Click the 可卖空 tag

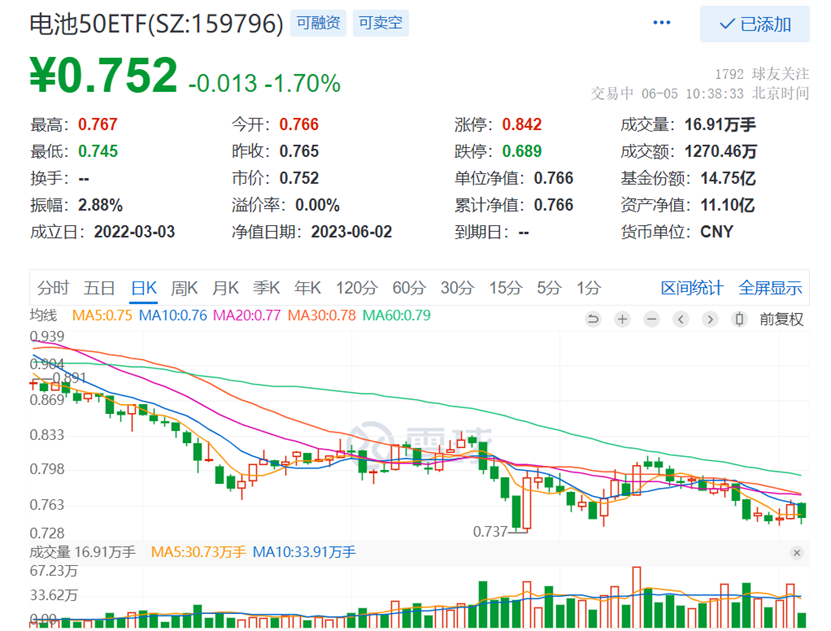pos(381,23)
